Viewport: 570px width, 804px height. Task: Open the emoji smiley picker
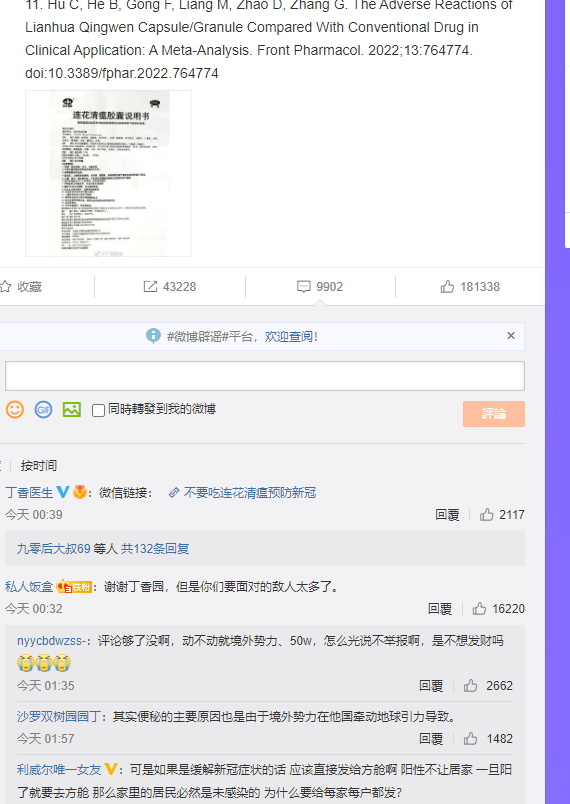point(15,409)
